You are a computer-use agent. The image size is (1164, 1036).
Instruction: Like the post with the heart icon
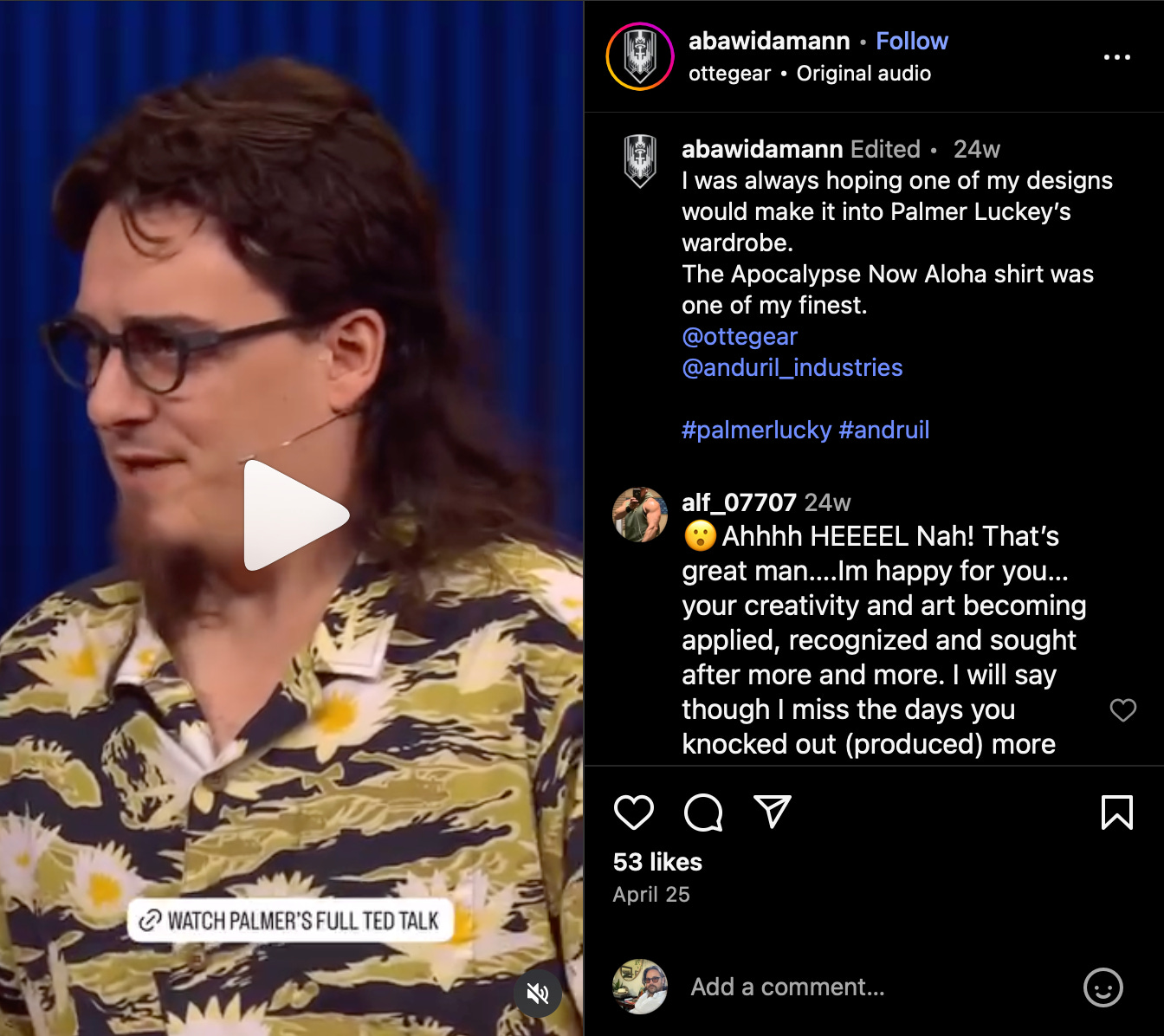coord(633,813)
